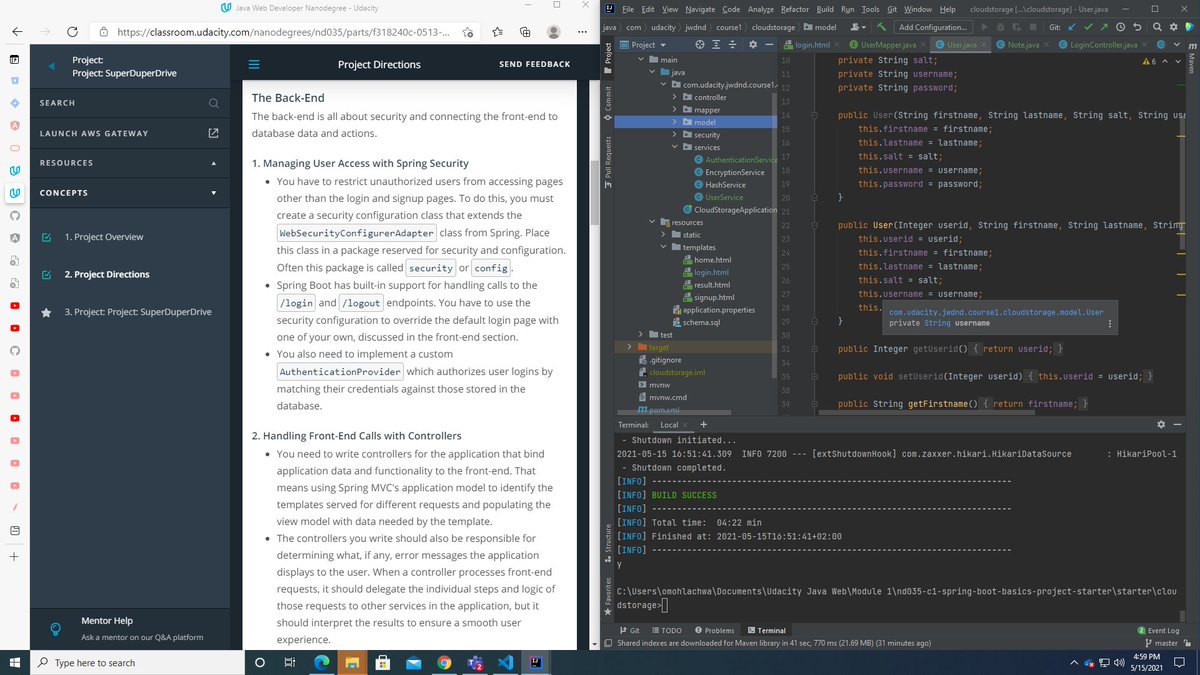Open 3. Project: Project: SuperDuperDrive link
1200x675 pixels.
pos(138,312)
